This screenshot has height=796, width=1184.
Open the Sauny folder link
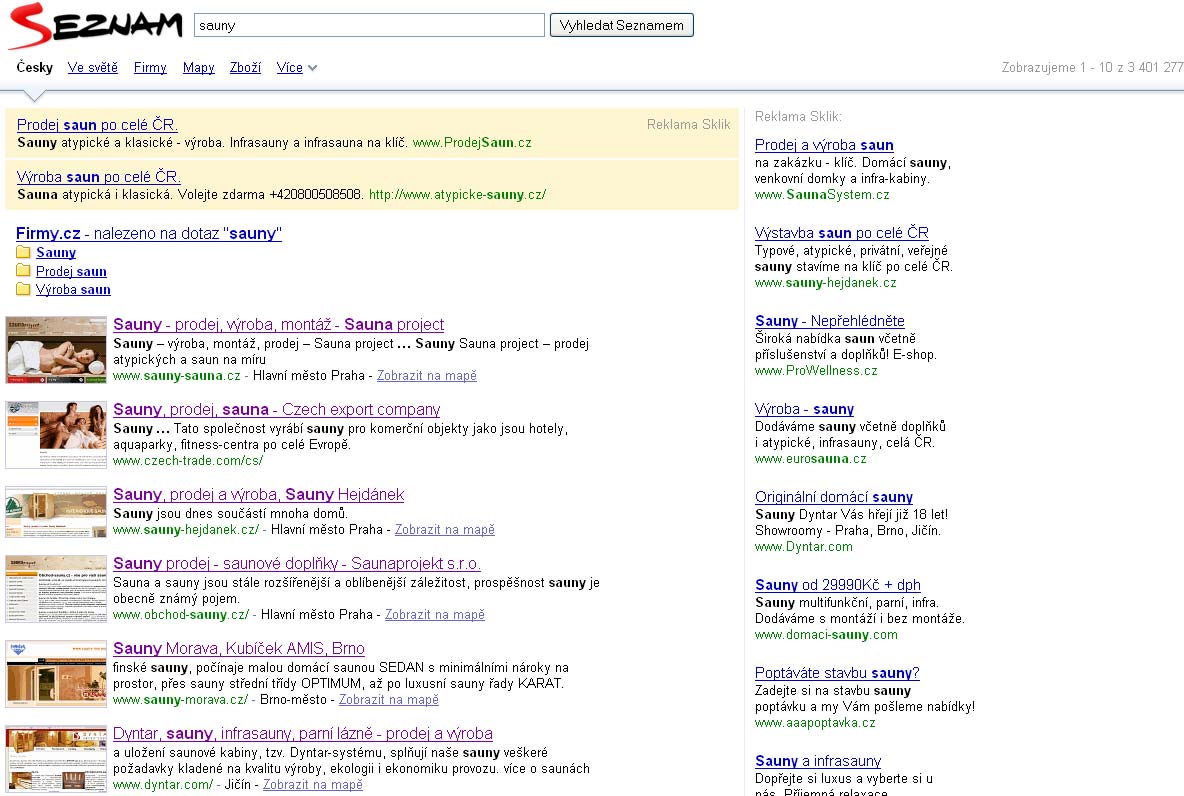[56, 252]
